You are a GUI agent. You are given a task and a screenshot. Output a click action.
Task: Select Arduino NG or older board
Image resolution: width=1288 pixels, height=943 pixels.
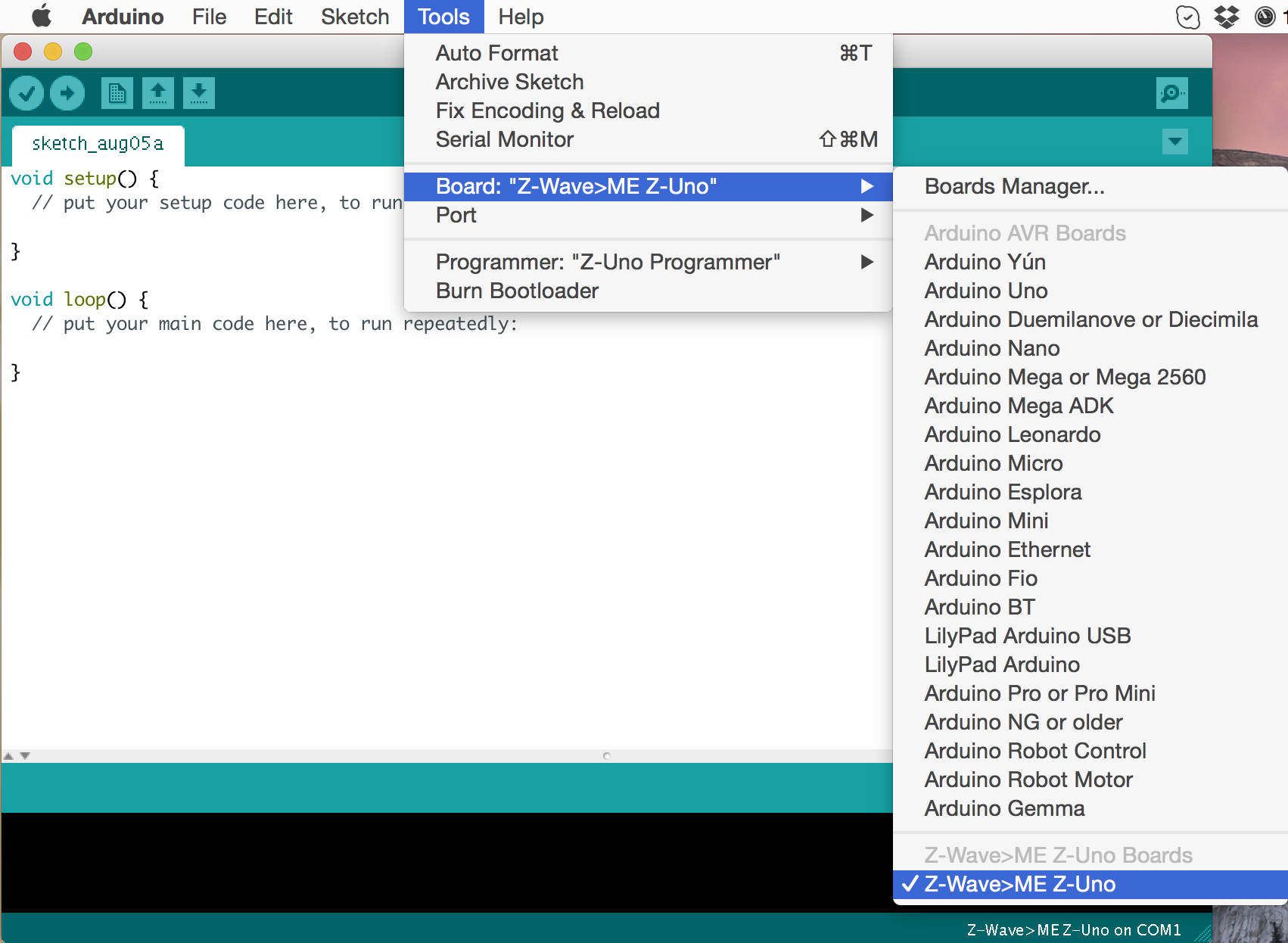(x=1090, y=723)
